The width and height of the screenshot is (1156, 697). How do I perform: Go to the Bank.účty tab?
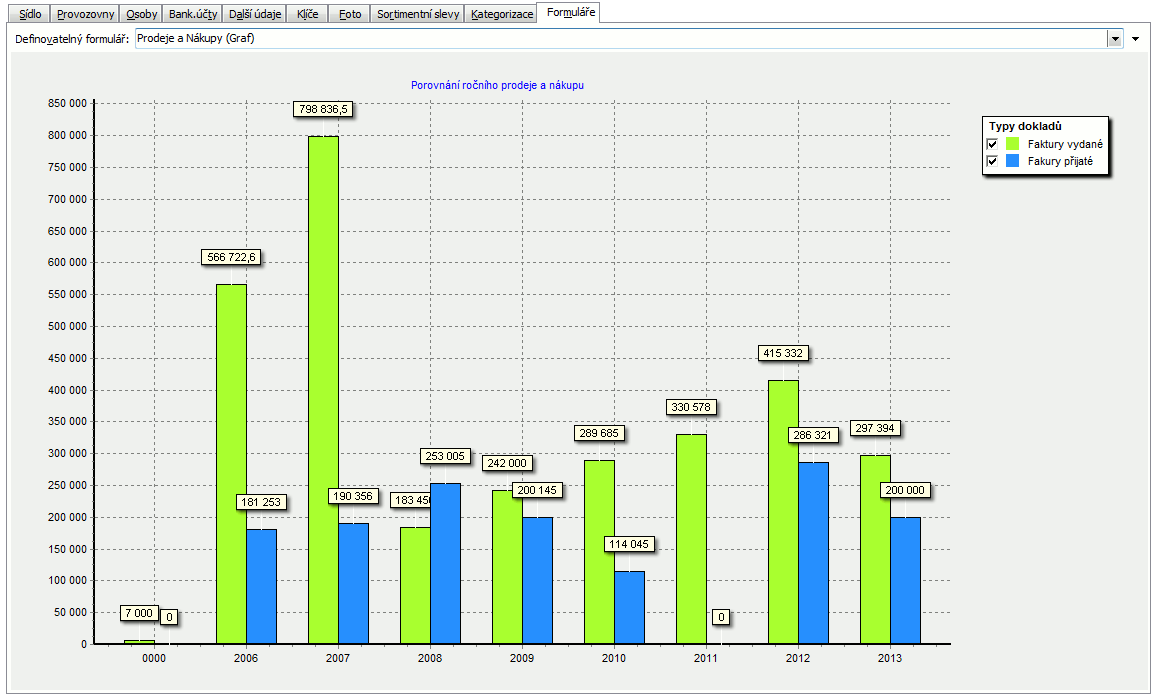pos(193,15)
